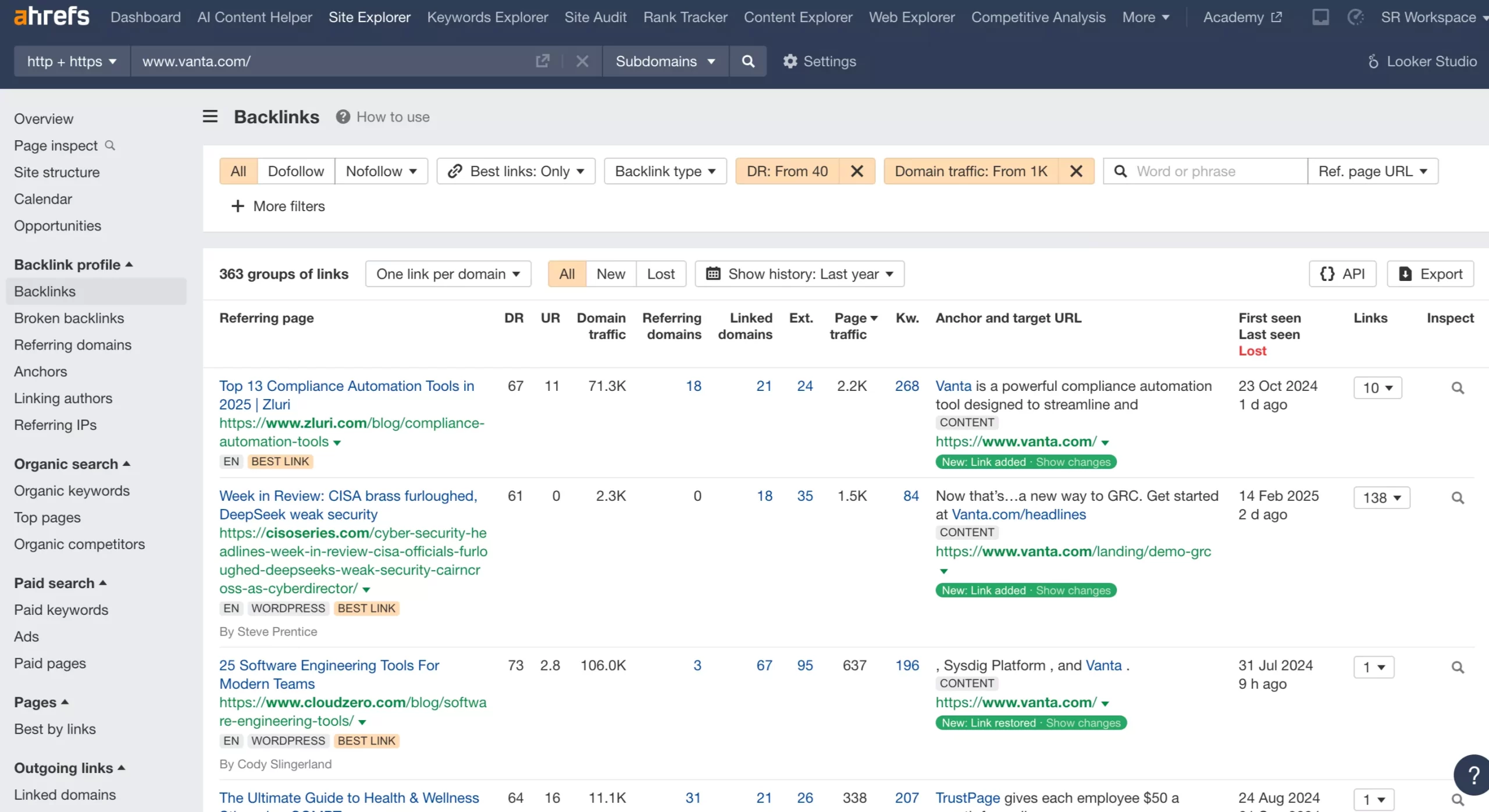Viewport: 1489px width, 812px height.
Task: Select the Dofollow filter
Action: [x=295, y=171]
